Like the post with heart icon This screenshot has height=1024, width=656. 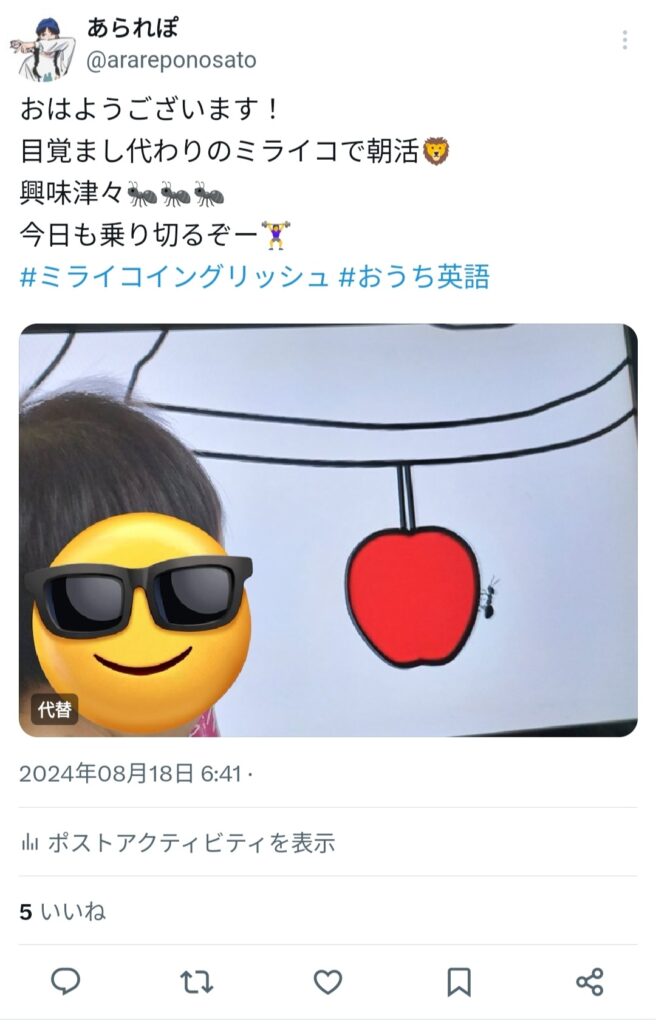(x=328, y=982)
